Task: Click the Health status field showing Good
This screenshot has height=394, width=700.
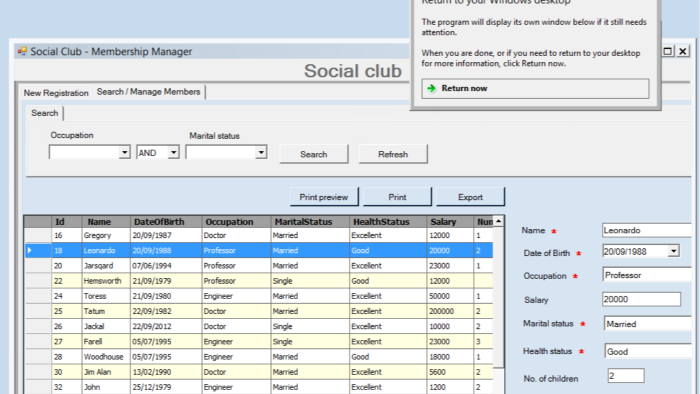Action: [x=648, y=352]
